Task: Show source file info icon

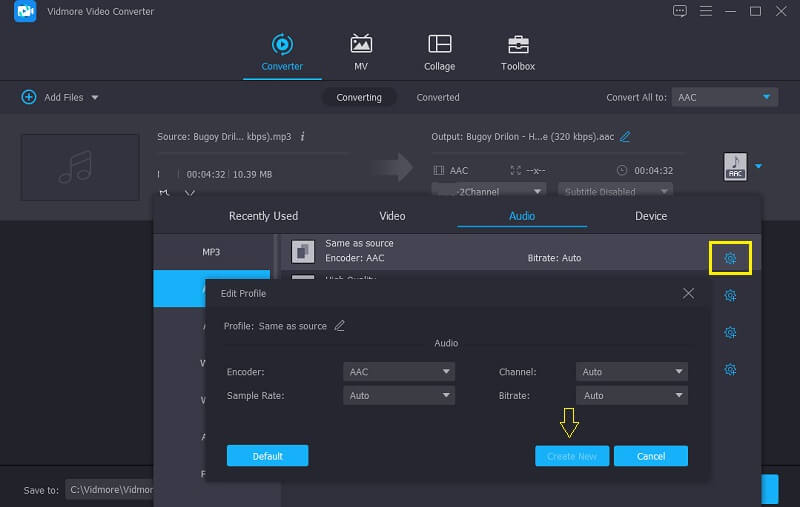Action: tap(302, 136)
